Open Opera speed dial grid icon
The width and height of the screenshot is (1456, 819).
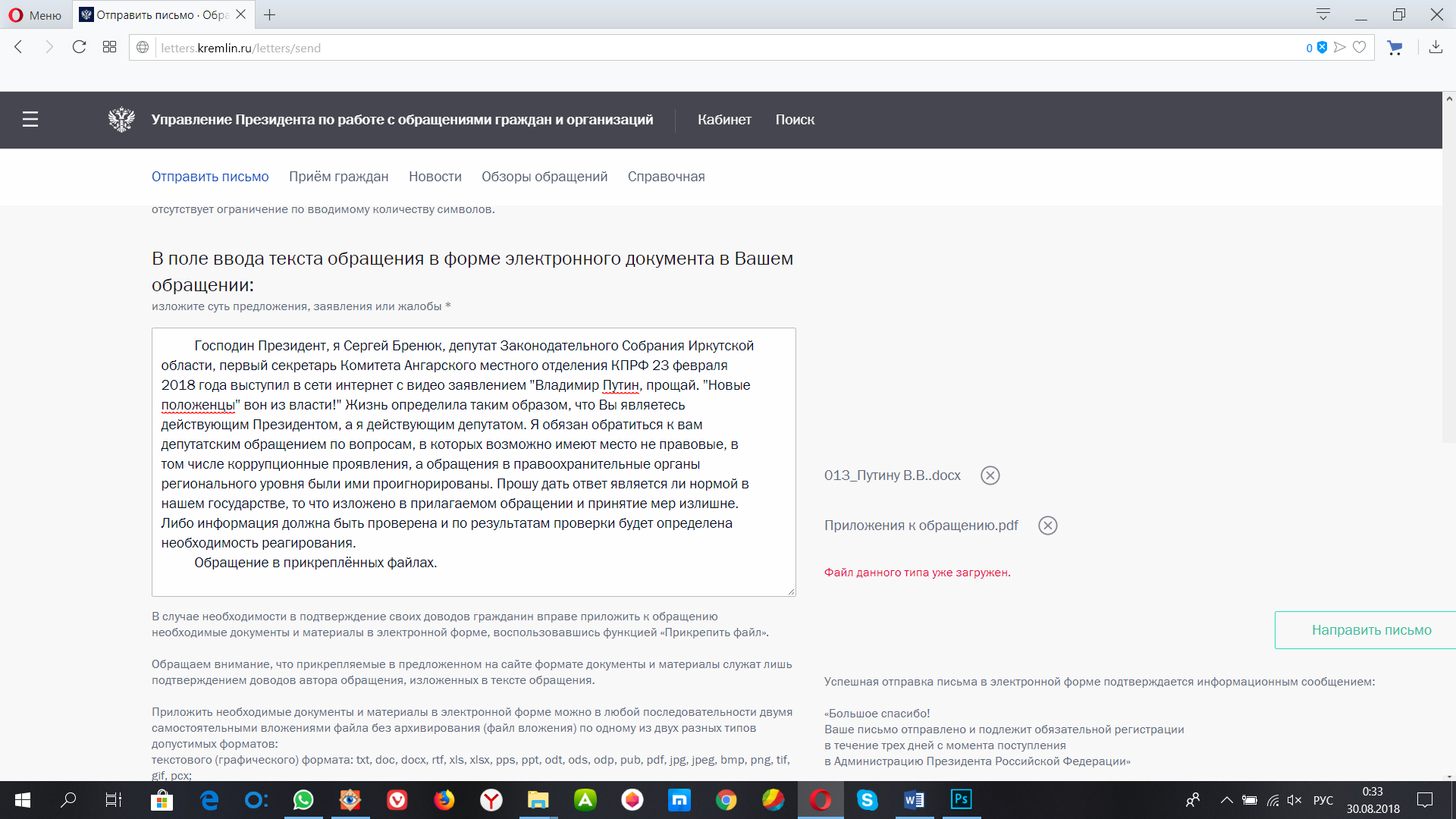click(x=109, y=47)
